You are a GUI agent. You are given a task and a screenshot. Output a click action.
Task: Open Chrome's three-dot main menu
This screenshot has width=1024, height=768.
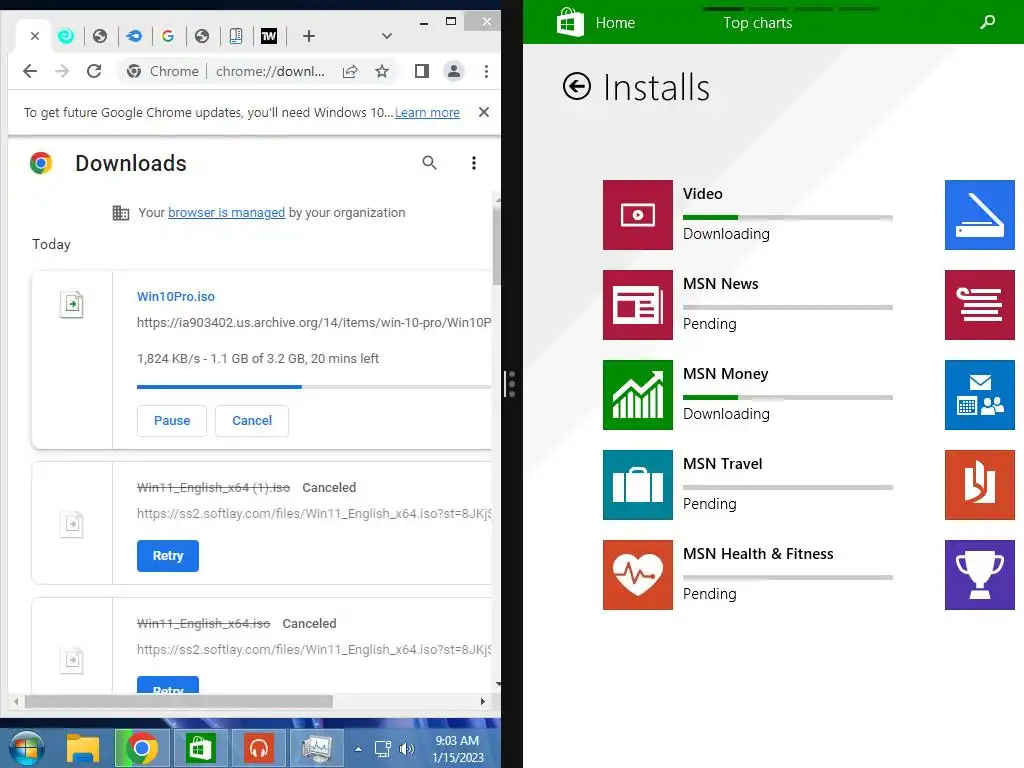pos(486,71)
